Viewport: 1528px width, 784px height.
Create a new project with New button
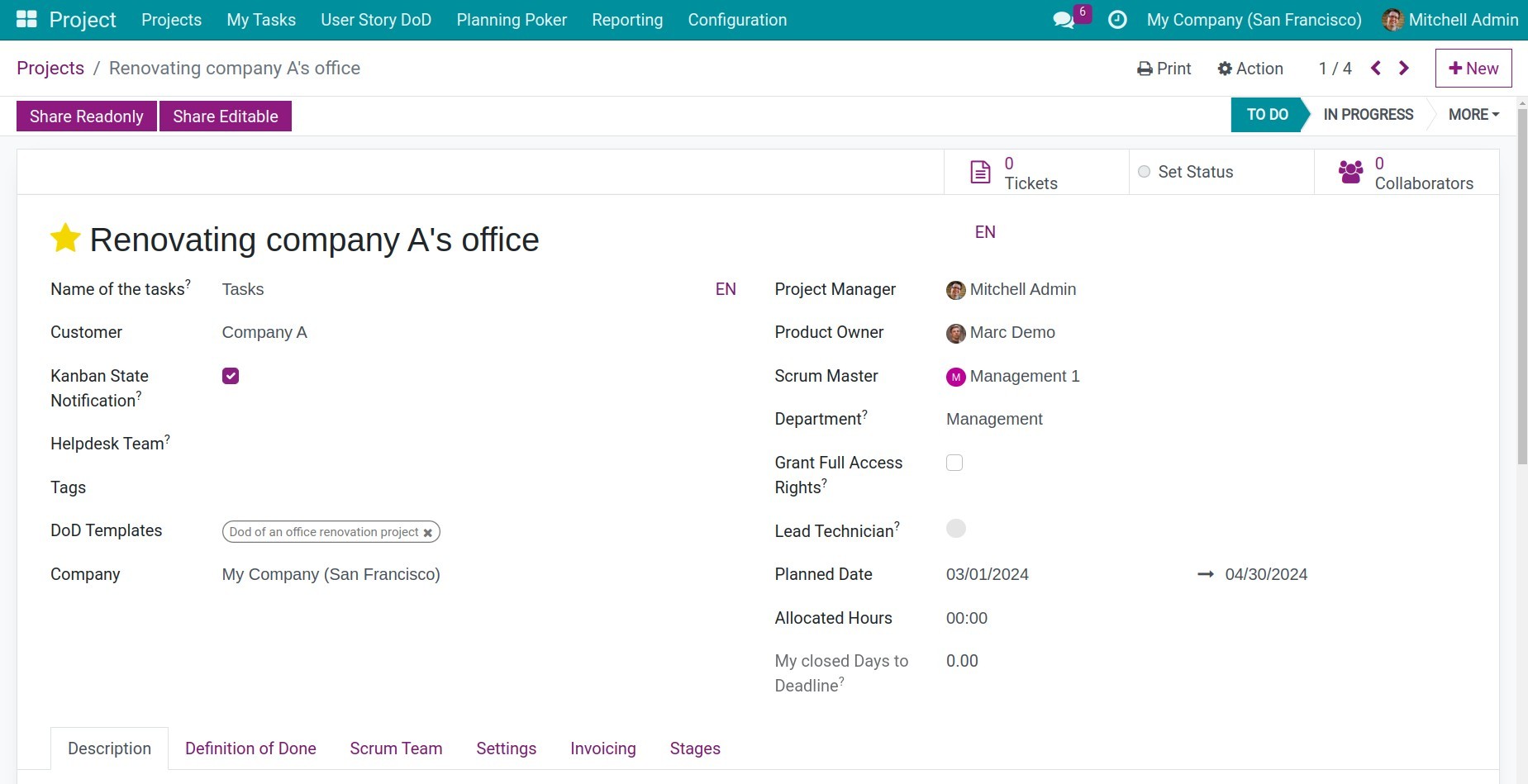click(1473, 68)
